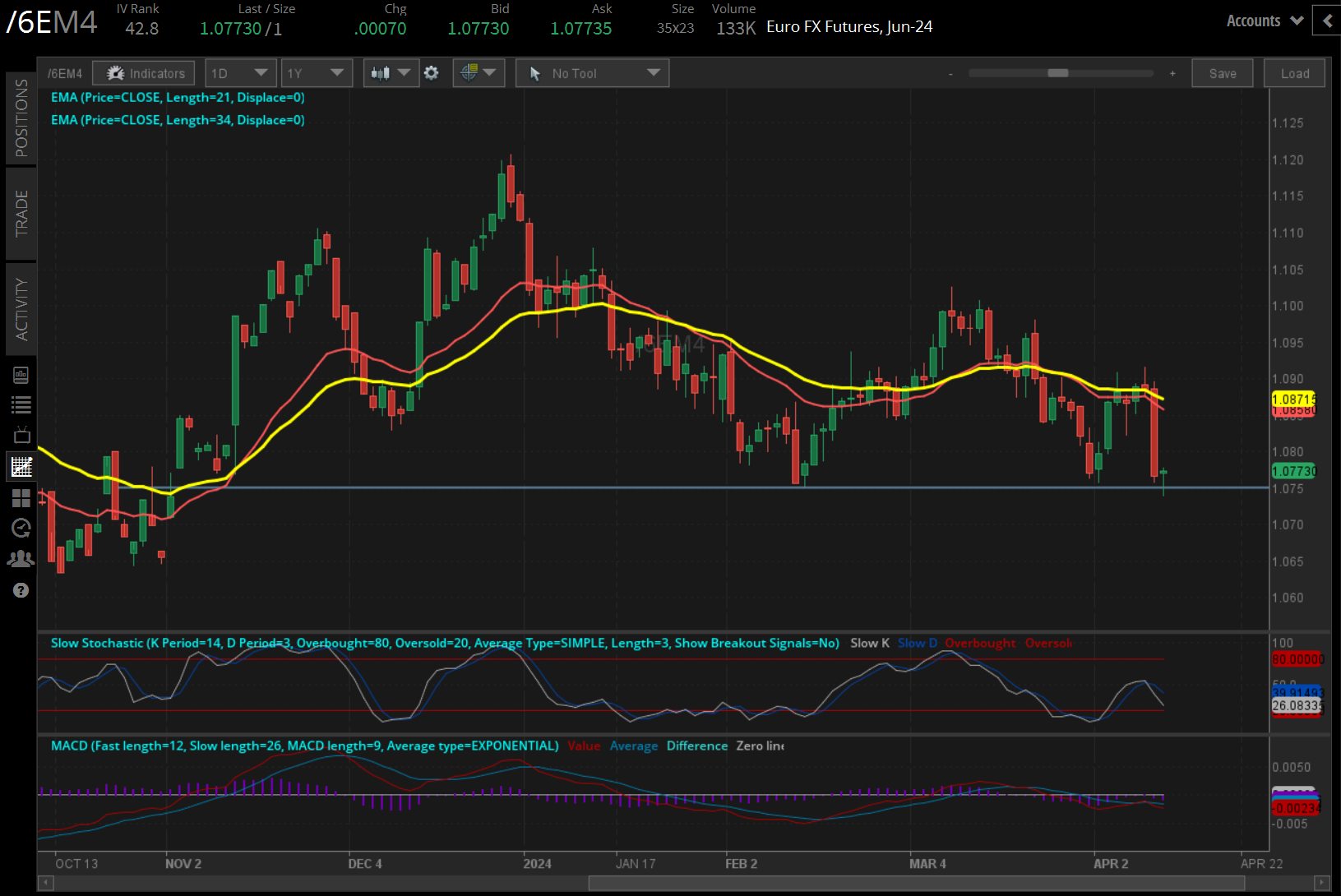Open the candlestick chart type dropdown
The image size is (1341, 896).
pos(390,73)
